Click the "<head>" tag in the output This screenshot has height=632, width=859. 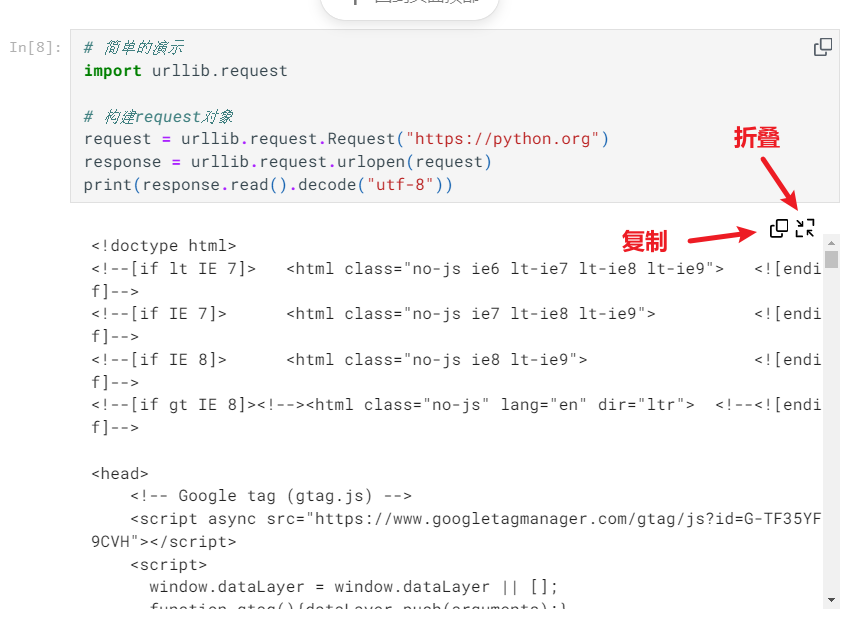(120, 474)
